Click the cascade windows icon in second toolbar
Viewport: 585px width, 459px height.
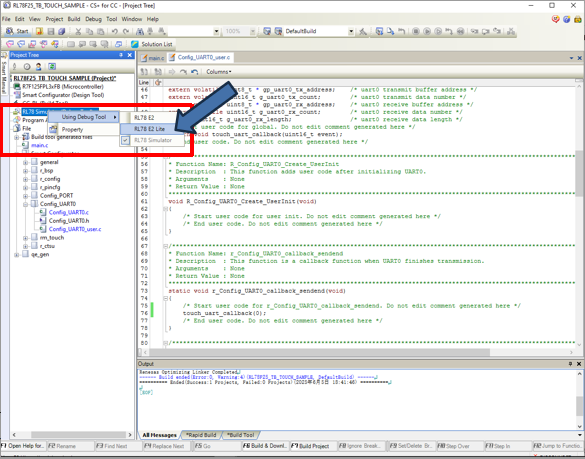coord(119,44)
